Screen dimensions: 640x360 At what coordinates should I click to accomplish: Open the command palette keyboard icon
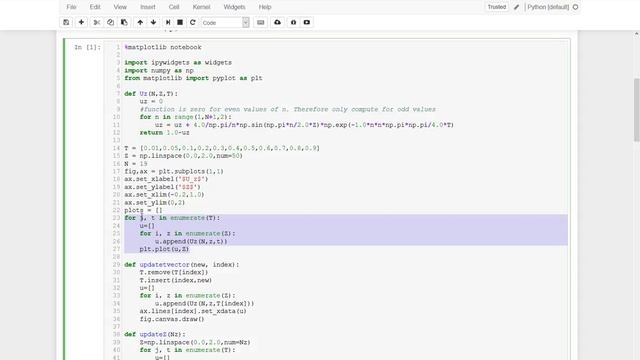pos(261,22)
